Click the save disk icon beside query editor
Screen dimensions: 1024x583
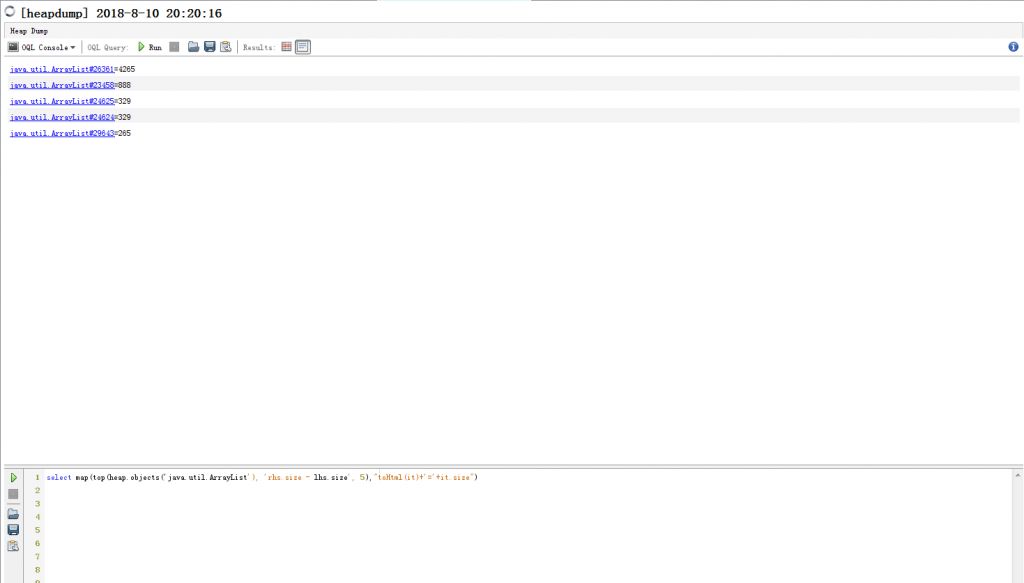coord(13,529)
